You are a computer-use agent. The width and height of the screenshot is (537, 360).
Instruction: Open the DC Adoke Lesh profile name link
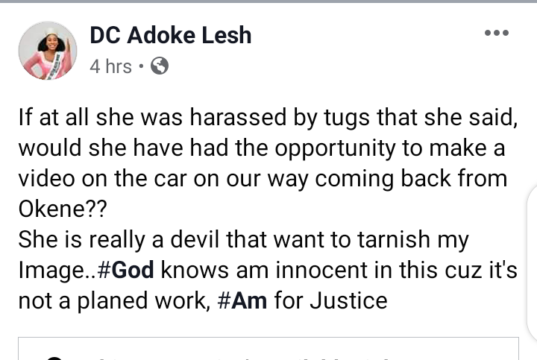coord(171,35)
